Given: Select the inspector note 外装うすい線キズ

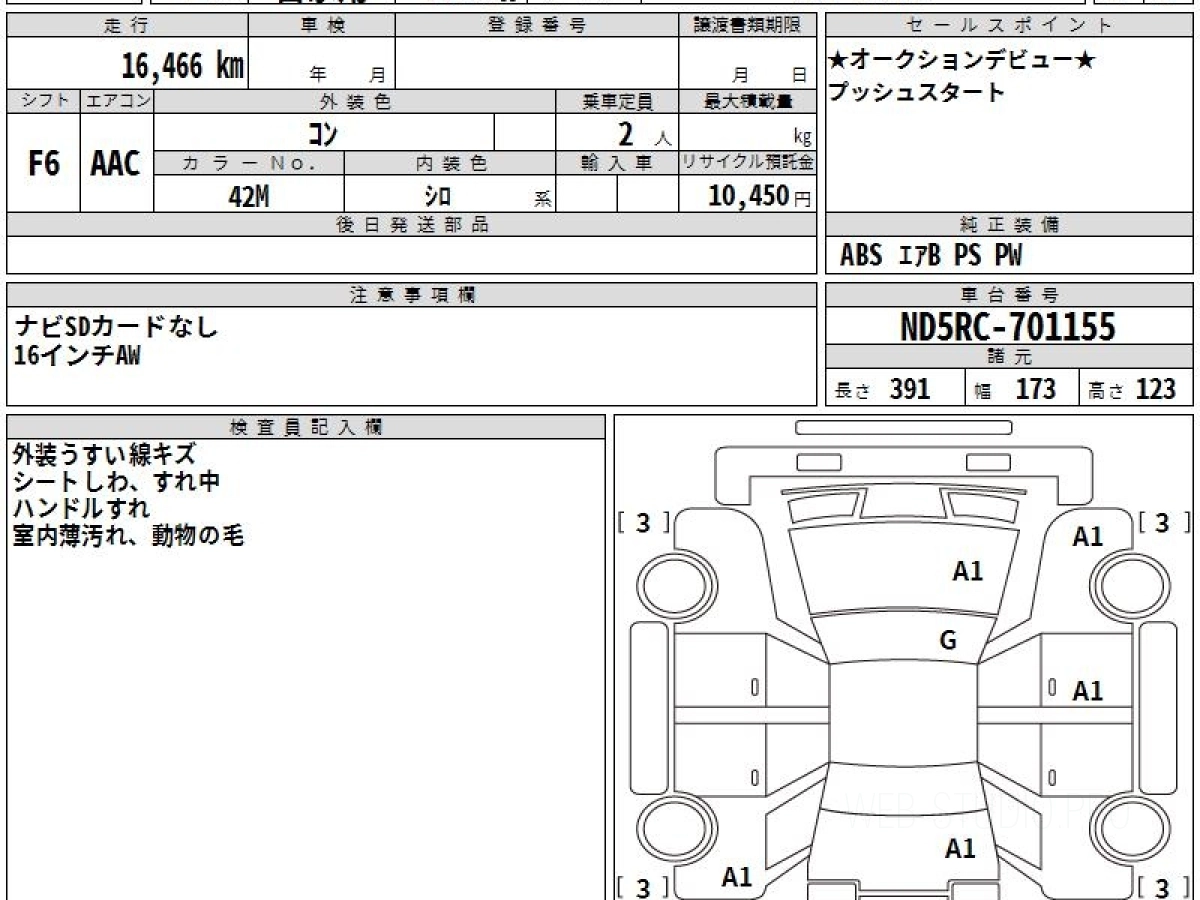Looking at the screenshot, I should (x=105, y=455).
